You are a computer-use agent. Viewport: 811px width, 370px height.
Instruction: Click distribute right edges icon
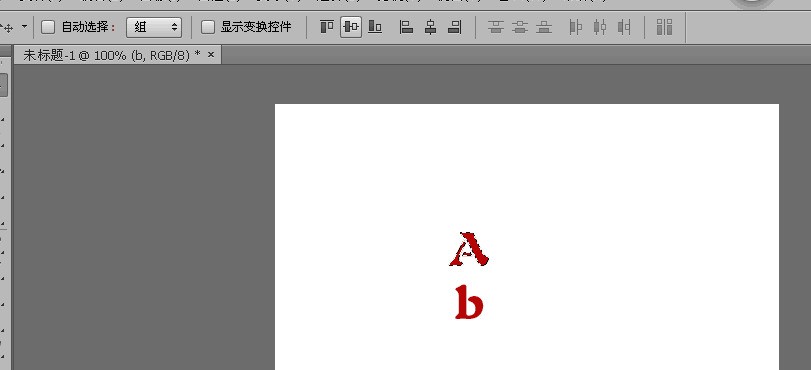pos(624,27)
